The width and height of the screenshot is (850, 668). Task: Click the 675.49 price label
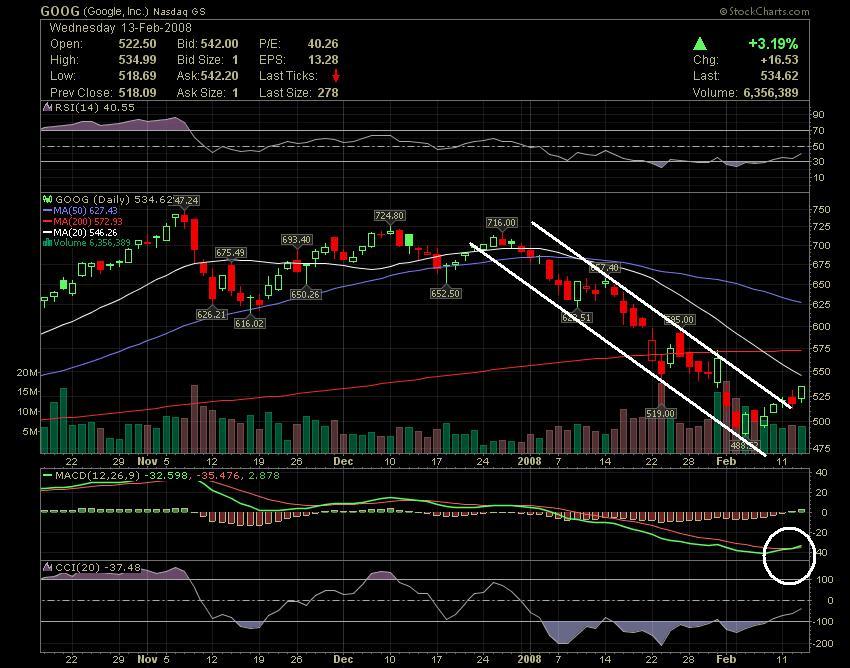coord(230,253)
